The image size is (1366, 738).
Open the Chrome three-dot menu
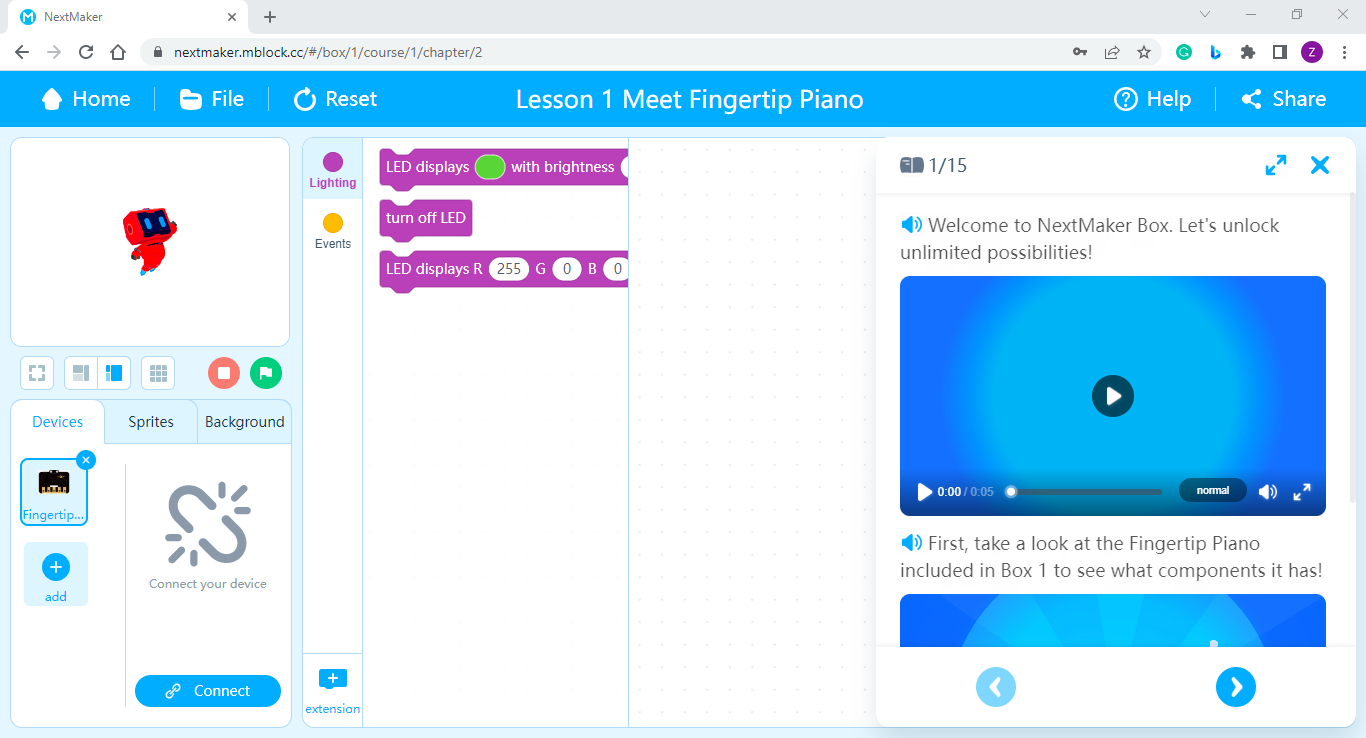[1344, 52]
